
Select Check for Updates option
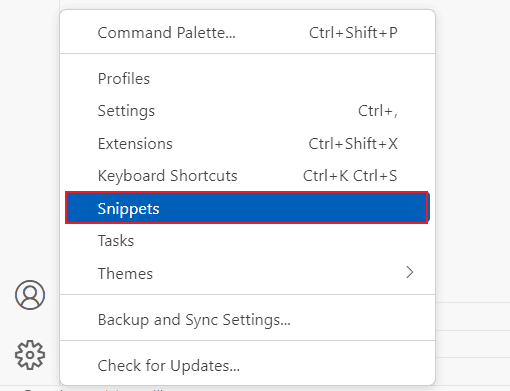click(x=247, y=366)
